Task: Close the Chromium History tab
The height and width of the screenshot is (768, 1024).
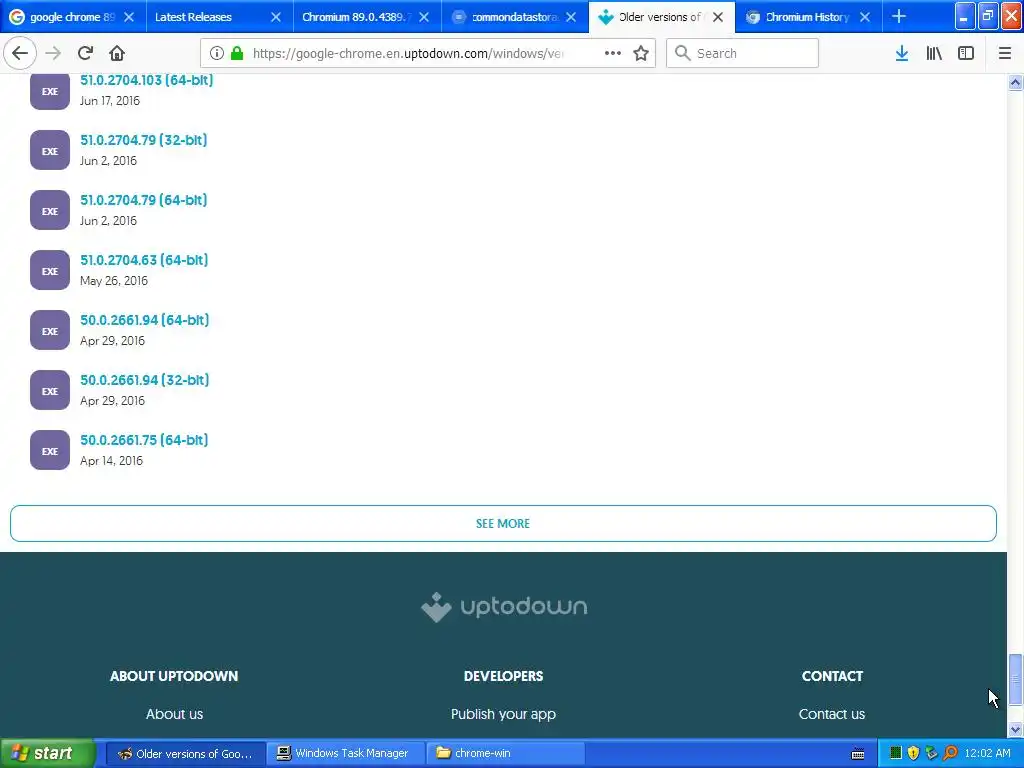Action: point(865,17)
